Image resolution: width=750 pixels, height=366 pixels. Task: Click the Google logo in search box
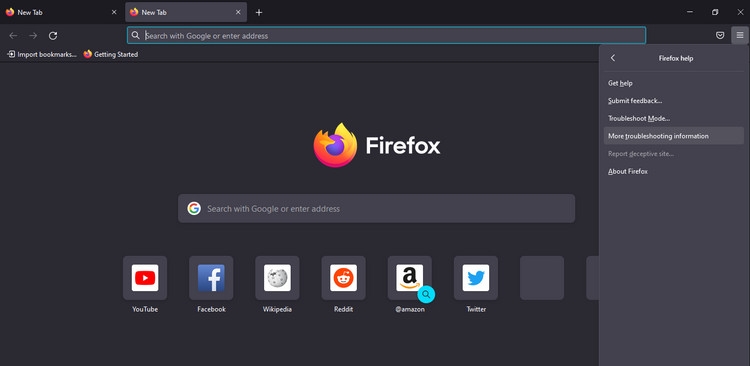coord(194,209)
